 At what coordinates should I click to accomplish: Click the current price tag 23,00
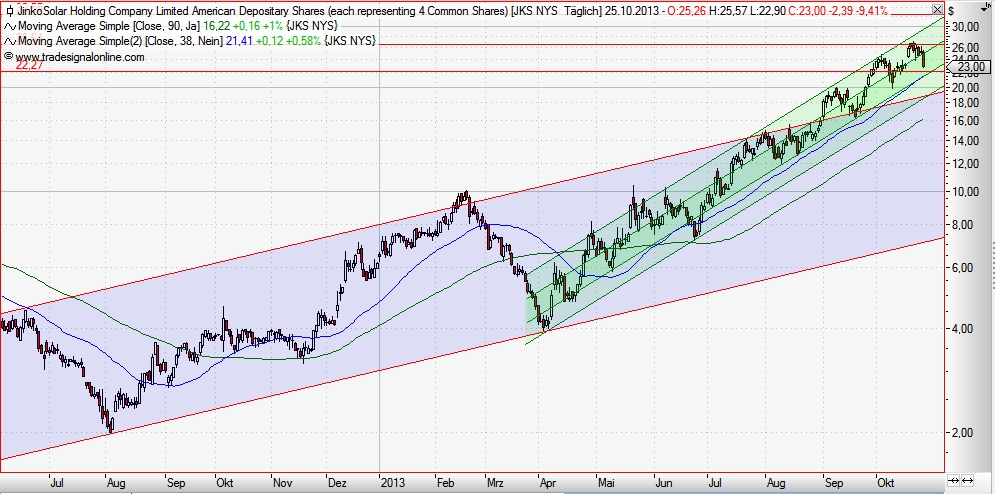pyautogui.click(x=968, y=67)
